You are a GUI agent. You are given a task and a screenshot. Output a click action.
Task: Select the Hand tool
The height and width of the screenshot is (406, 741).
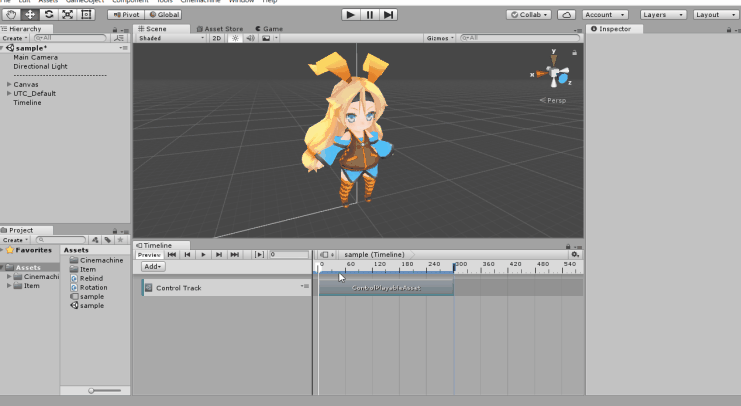pyautogui.click(x=11, y=15)
